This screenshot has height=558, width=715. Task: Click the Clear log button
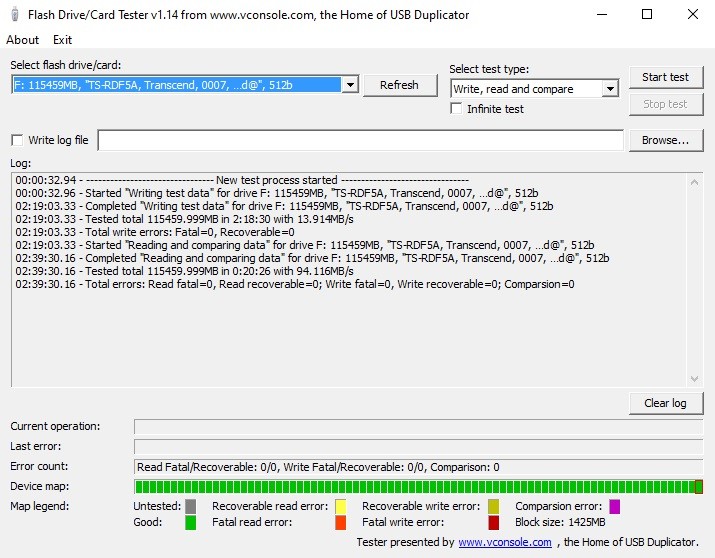666,403
